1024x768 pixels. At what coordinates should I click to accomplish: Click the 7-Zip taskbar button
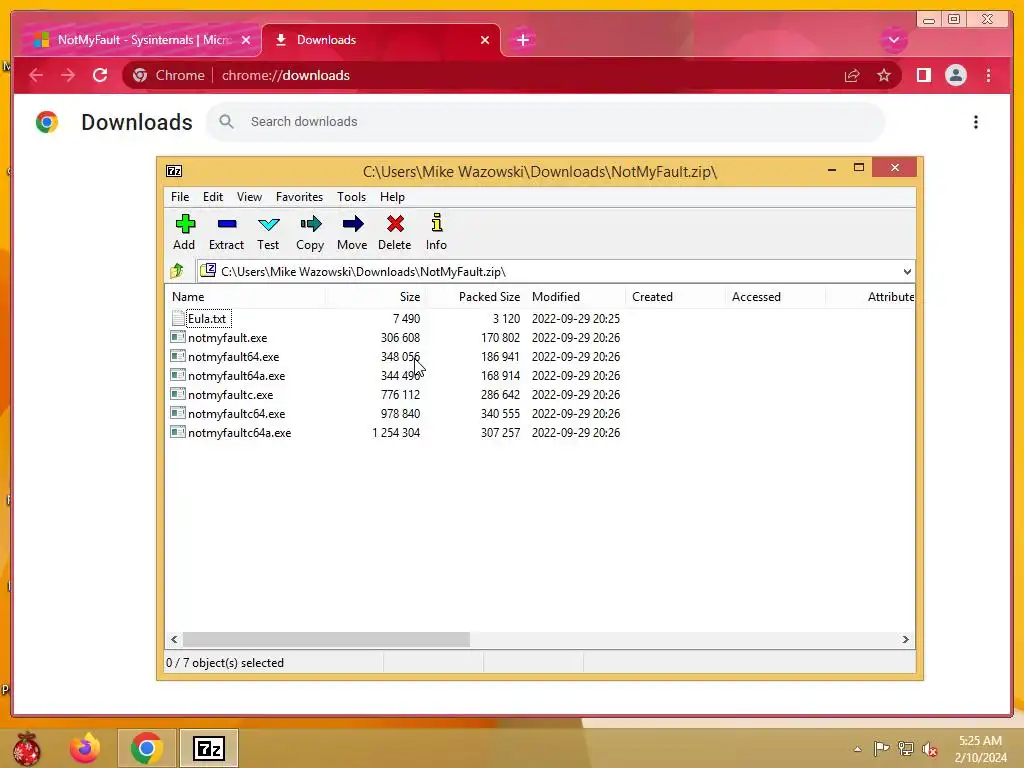[x=209, y=748]
